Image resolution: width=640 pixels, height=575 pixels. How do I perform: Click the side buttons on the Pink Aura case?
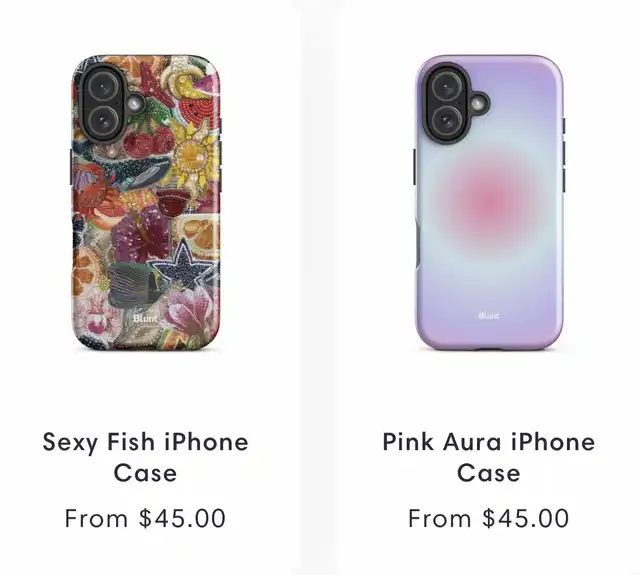coord(564,155)
